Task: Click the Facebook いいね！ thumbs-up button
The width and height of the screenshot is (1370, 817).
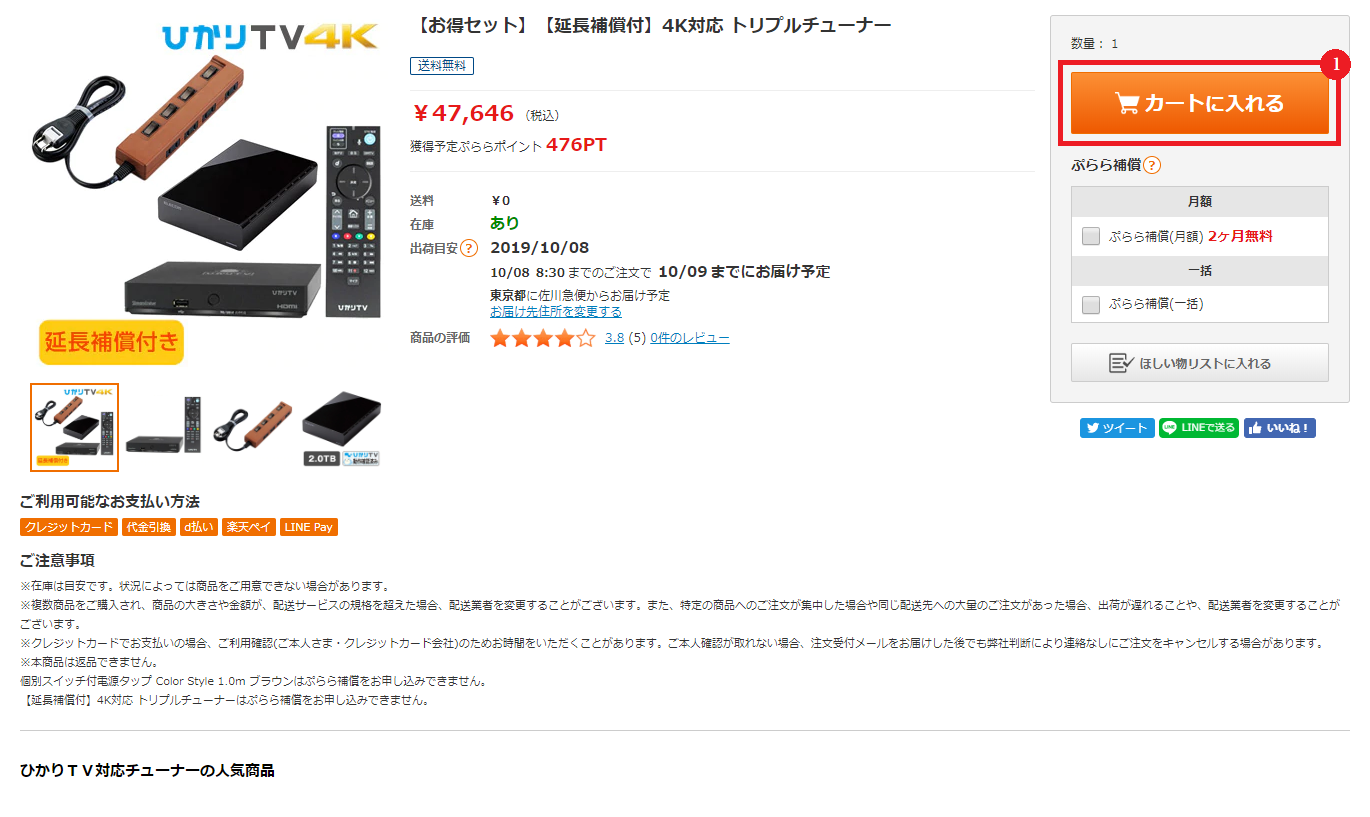Action: point(1279,428)
